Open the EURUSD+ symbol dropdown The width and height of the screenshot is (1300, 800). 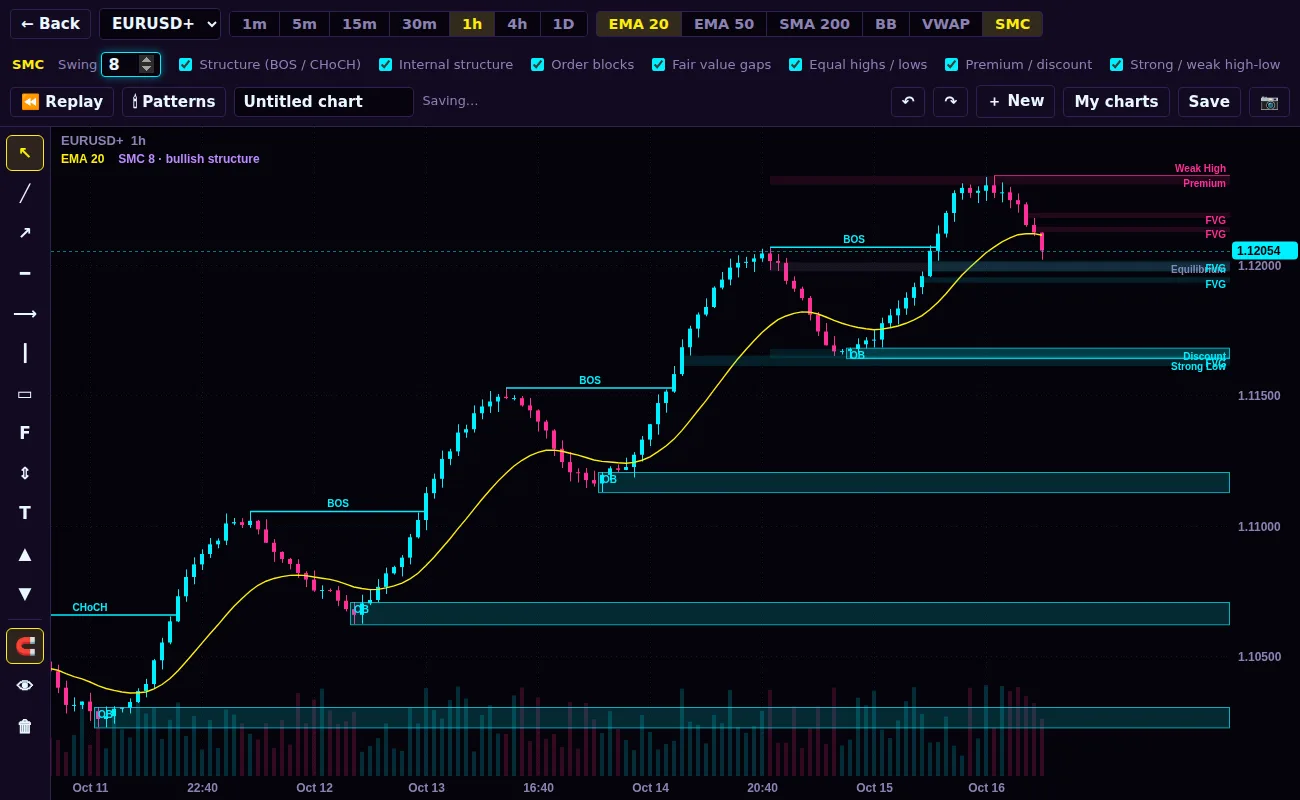160,24
